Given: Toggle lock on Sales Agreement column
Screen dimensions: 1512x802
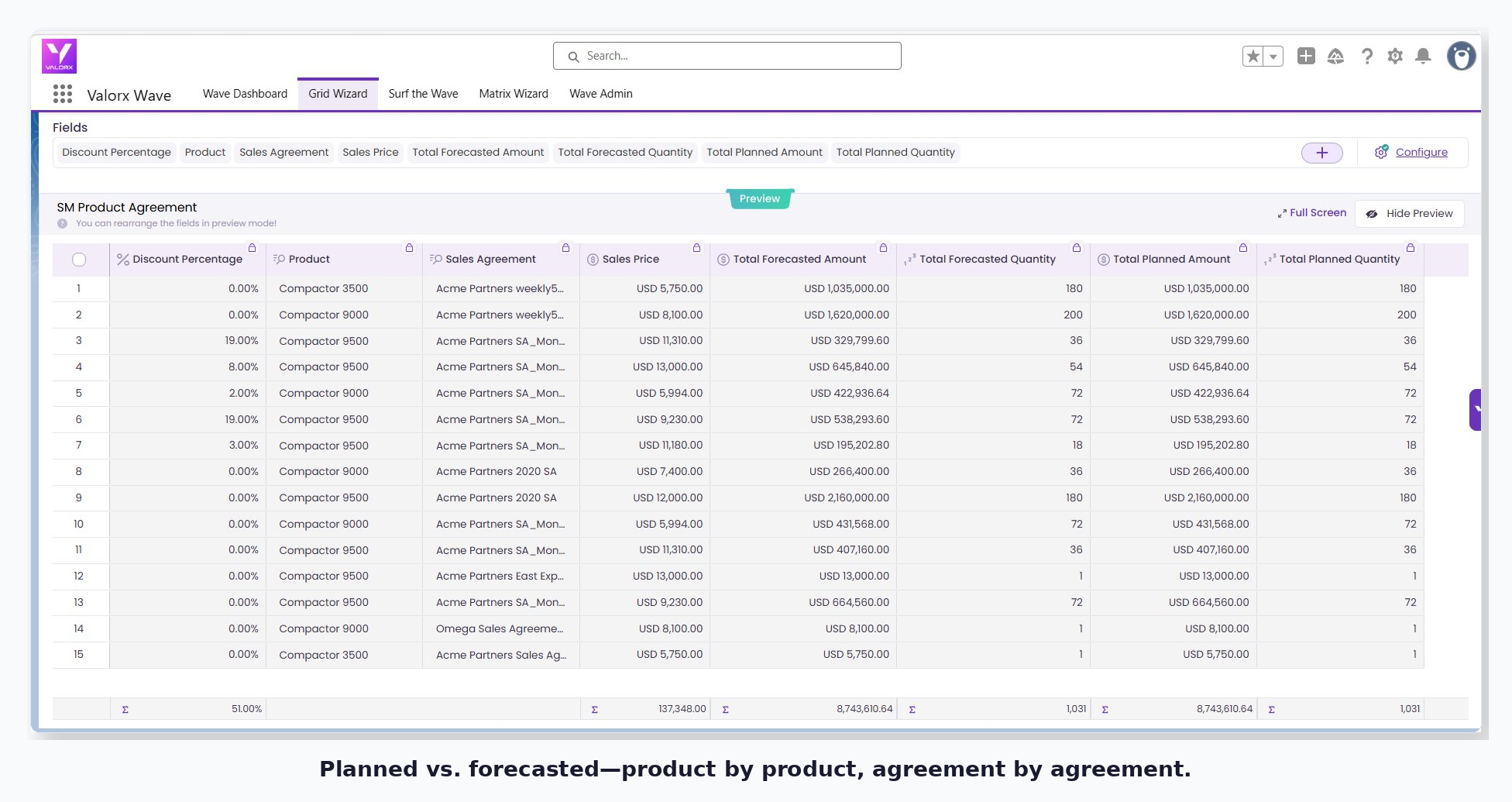Looking at the screenshot, I should 566,248.
